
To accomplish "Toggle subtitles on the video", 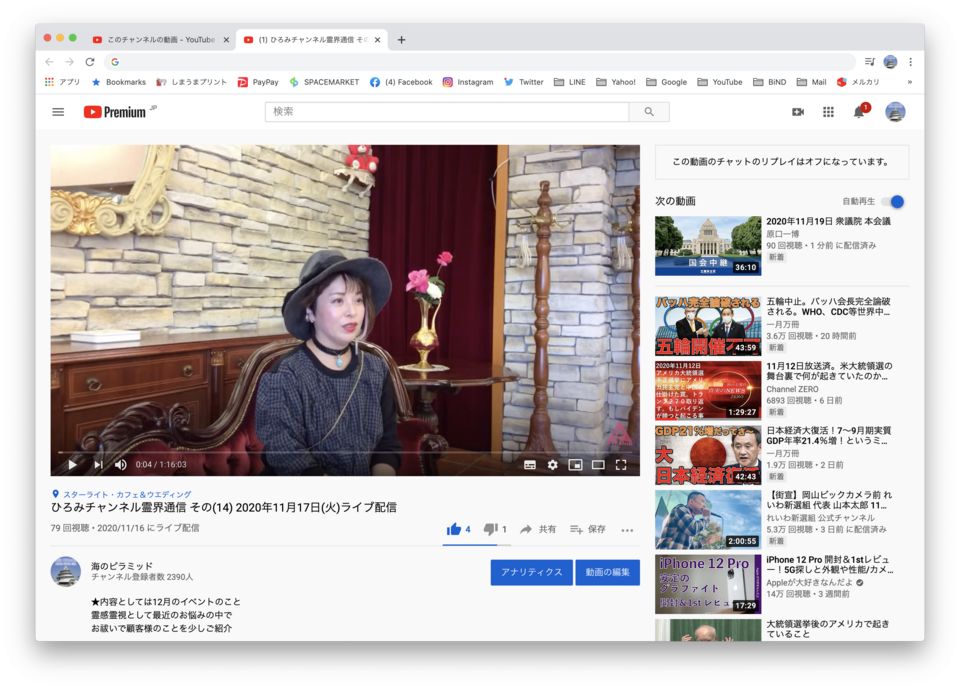I will click(530, 464).
